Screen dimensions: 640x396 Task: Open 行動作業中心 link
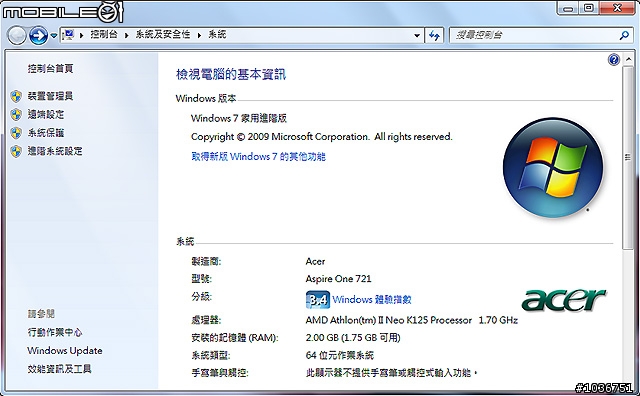[x=55, y=332]
